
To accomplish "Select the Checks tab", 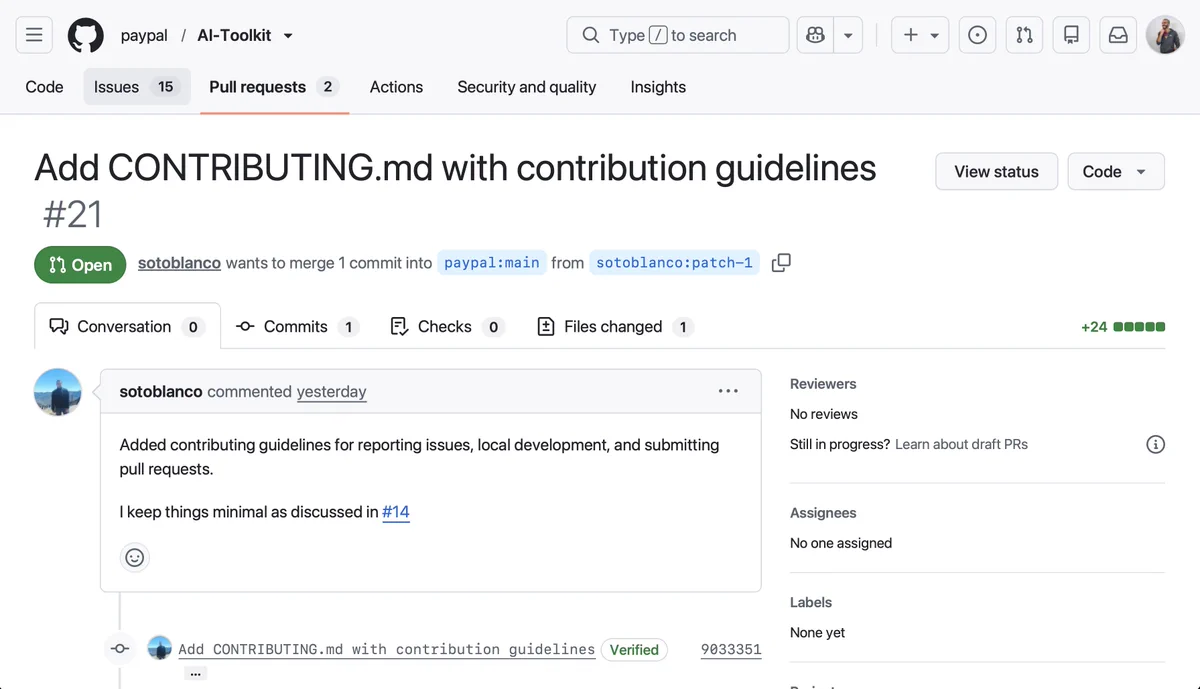I will (447, 326).
